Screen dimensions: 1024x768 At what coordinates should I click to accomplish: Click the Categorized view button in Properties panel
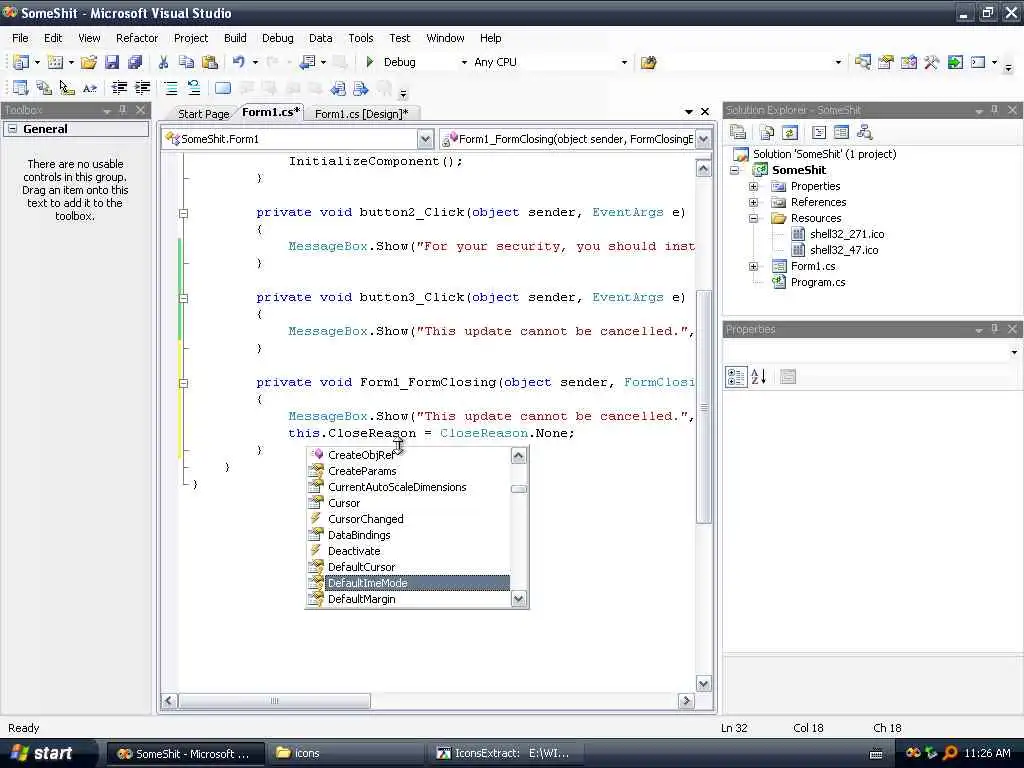point(736,376)
